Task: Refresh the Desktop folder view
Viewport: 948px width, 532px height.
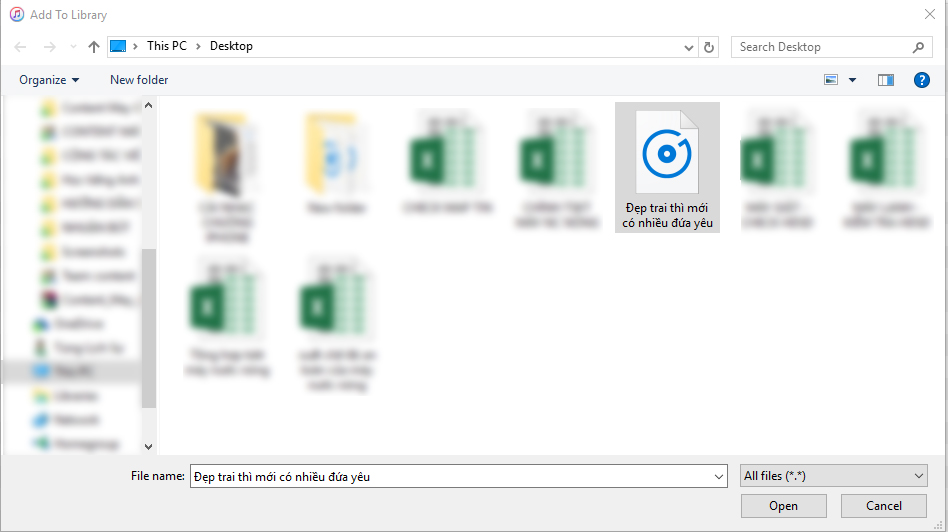Action: (x=709, y=47)
